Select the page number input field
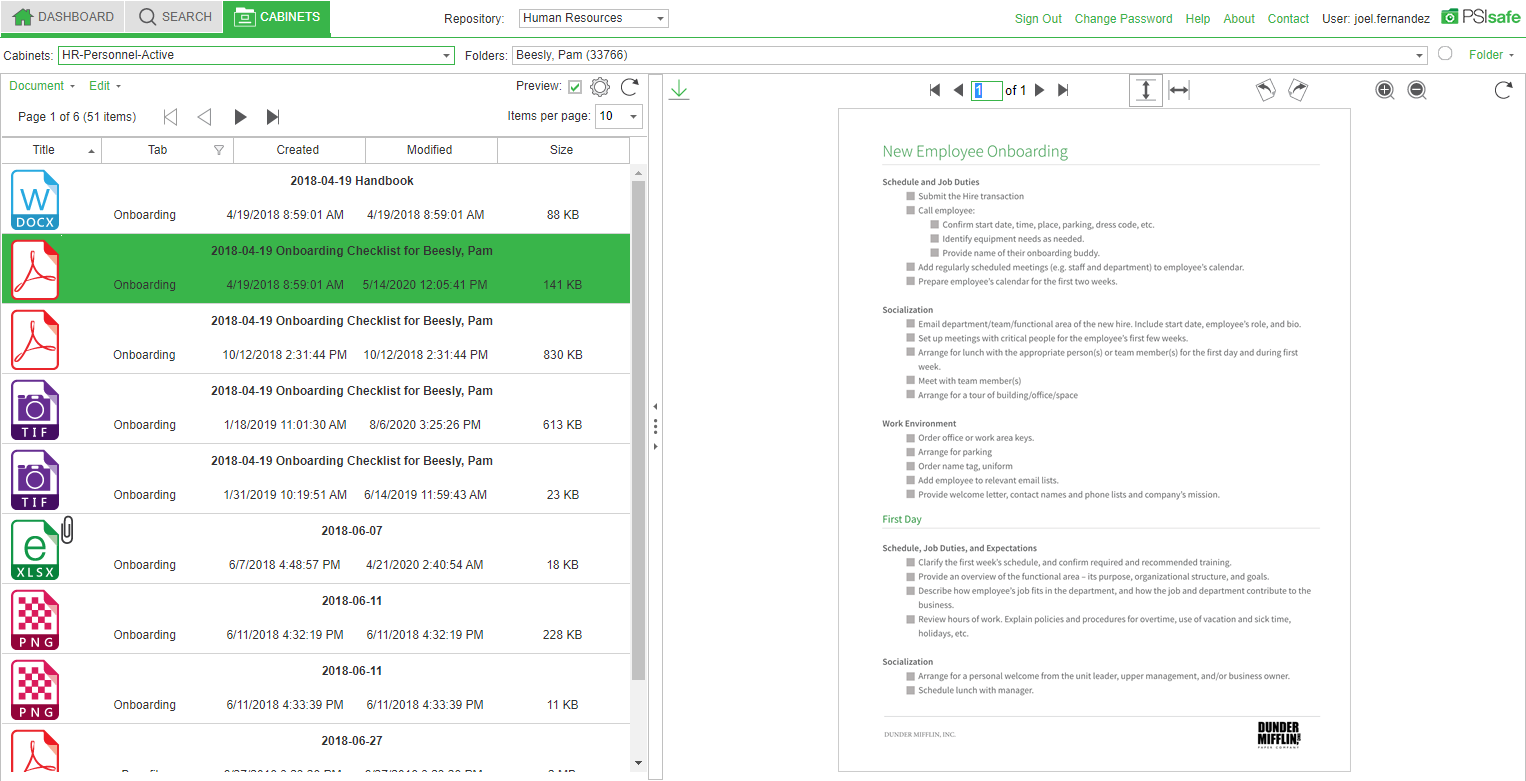The image size is (1526, 781). coord(986,90)
